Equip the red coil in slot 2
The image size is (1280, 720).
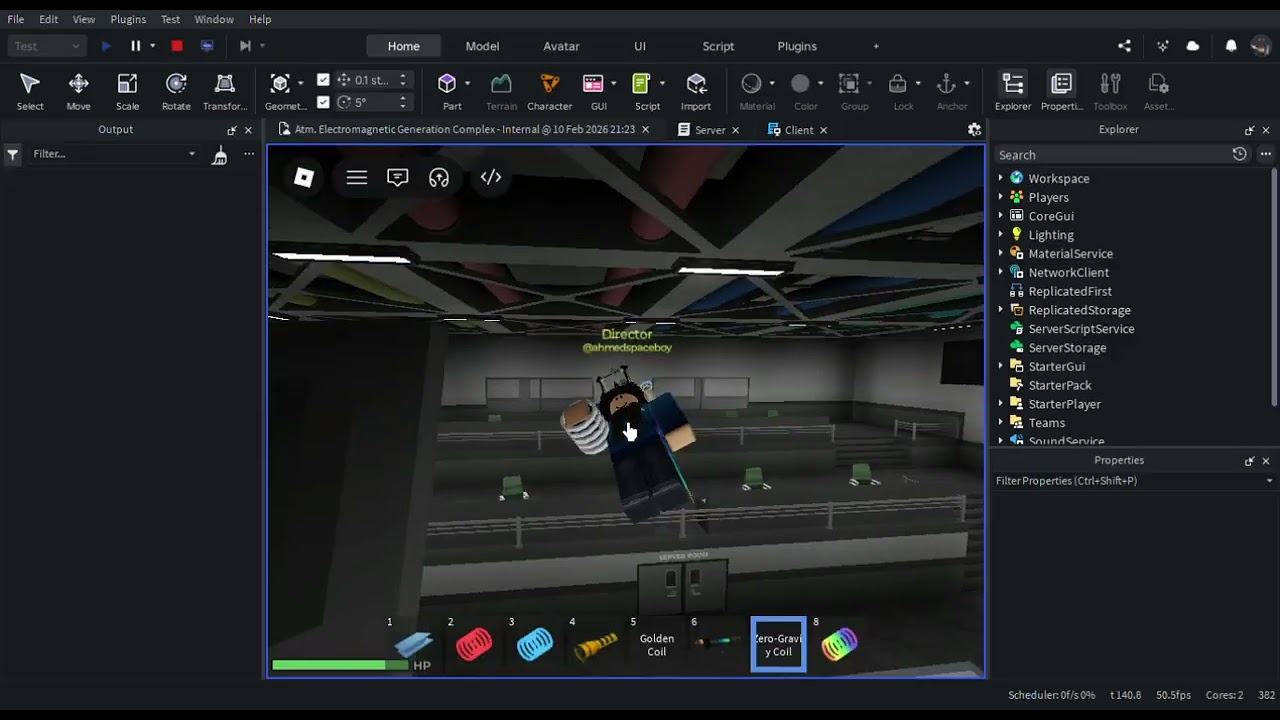pos(474,645)
